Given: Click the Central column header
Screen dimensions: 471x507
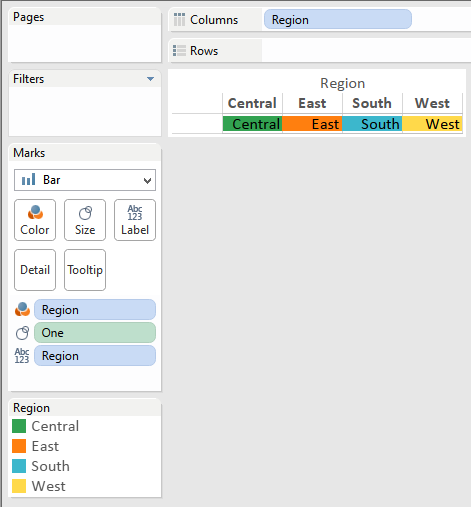Looking at the screenshot, I should pos(252,103).
